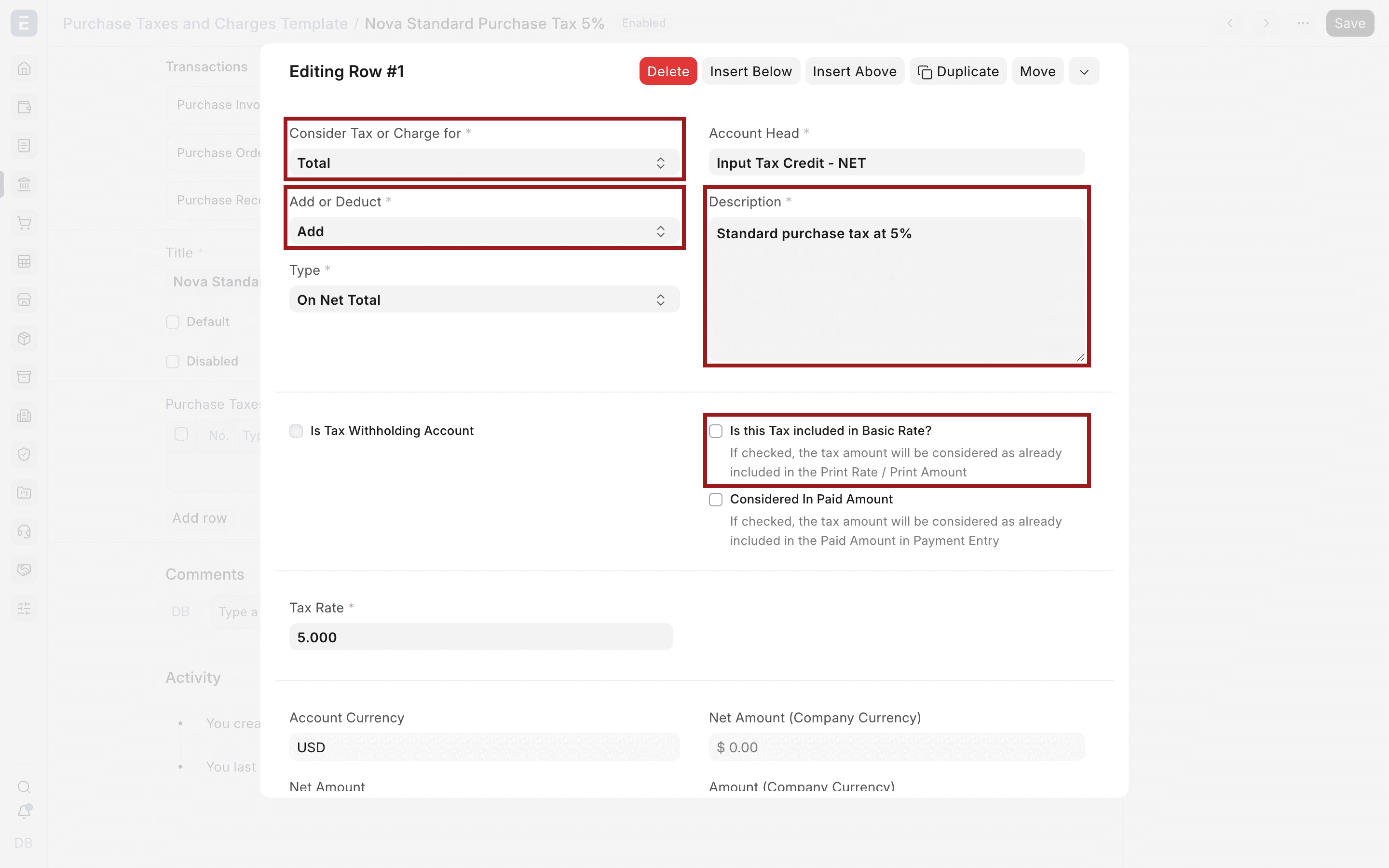Viewport: 1389px width, 868px height.
Task: Open the wallet icon in sidebar
Action: [x=24, y=108]
